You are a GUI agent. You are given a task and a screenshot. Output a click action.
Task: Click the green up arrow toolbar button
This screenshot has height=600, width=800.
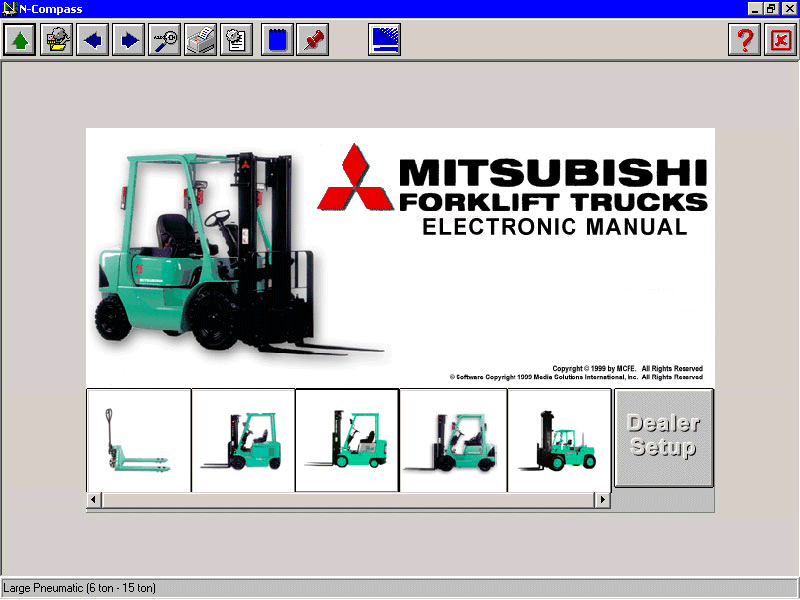point(20,39)
